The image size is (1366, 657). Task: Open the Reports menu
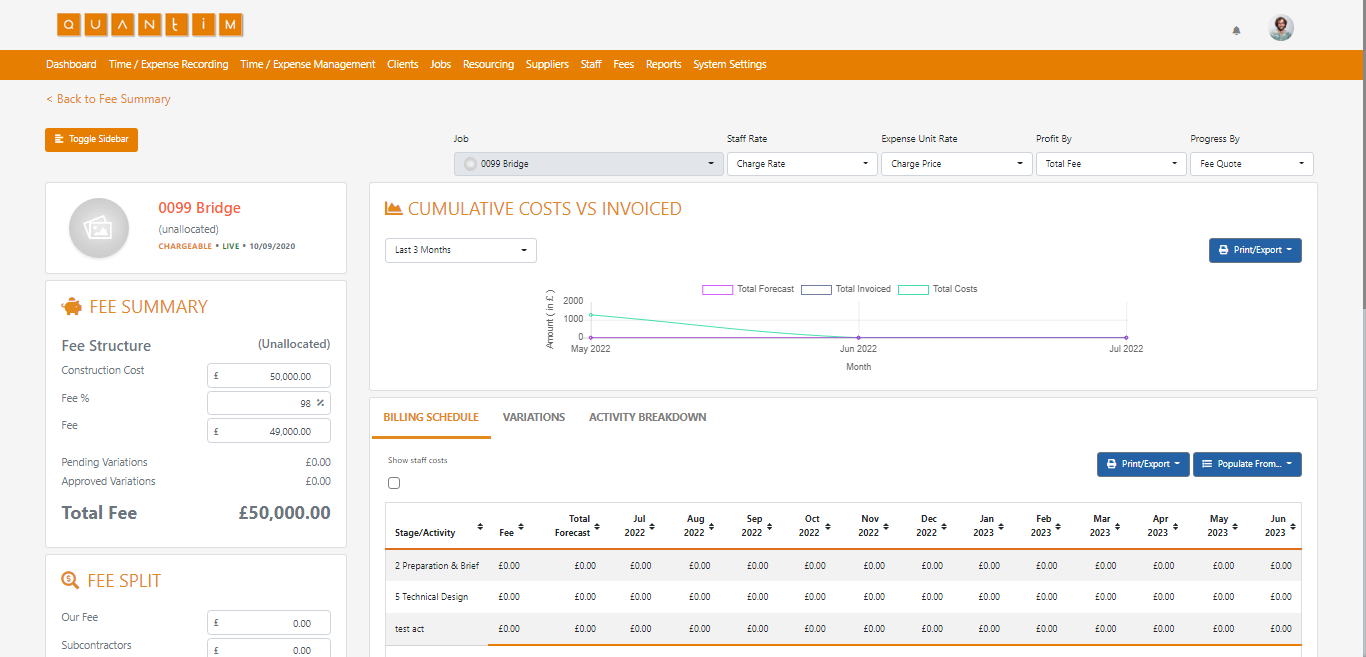click(663, 64)
